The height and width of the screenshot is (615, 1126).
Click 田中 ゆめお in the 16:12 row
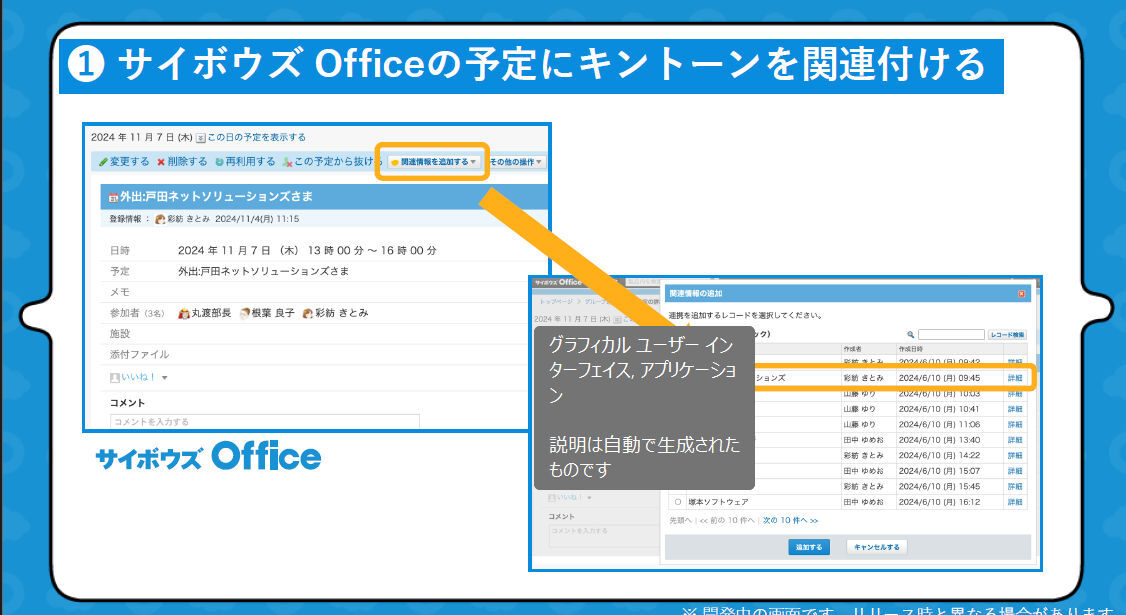[864, 502]
